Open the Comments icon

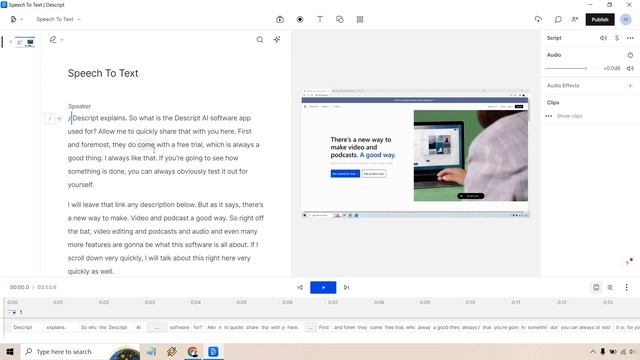[x=558, y=19]
